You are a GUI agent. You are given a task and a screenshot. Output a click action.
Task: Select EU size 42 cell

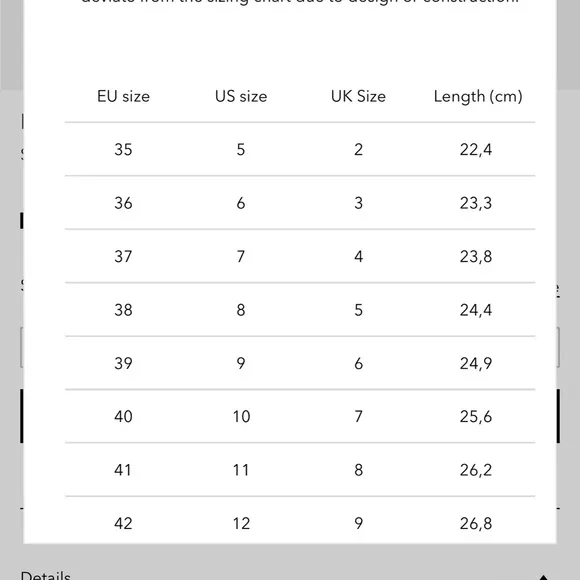point(123,523)
